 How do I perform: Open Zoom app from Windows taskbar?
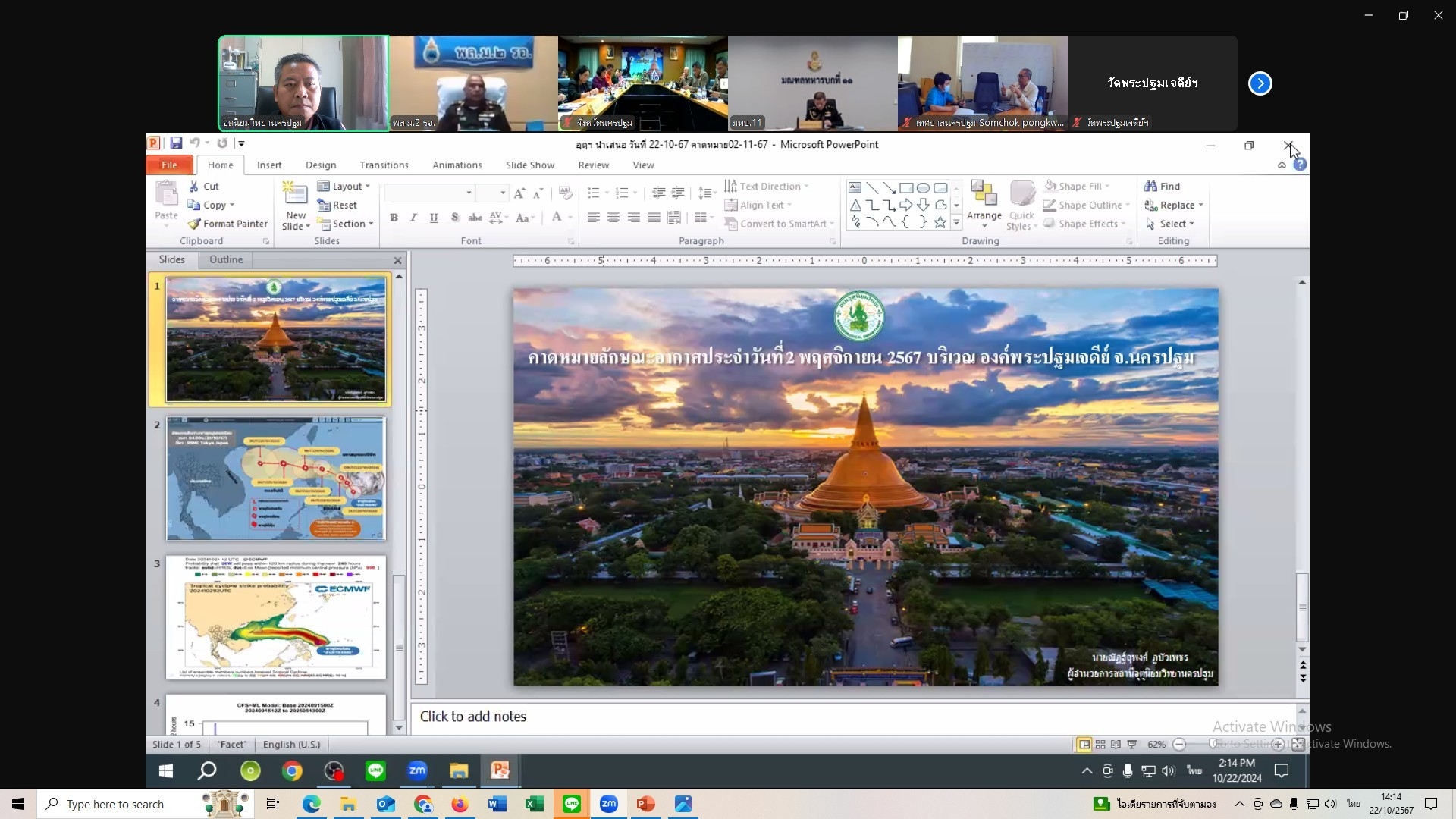coord(608,804)
